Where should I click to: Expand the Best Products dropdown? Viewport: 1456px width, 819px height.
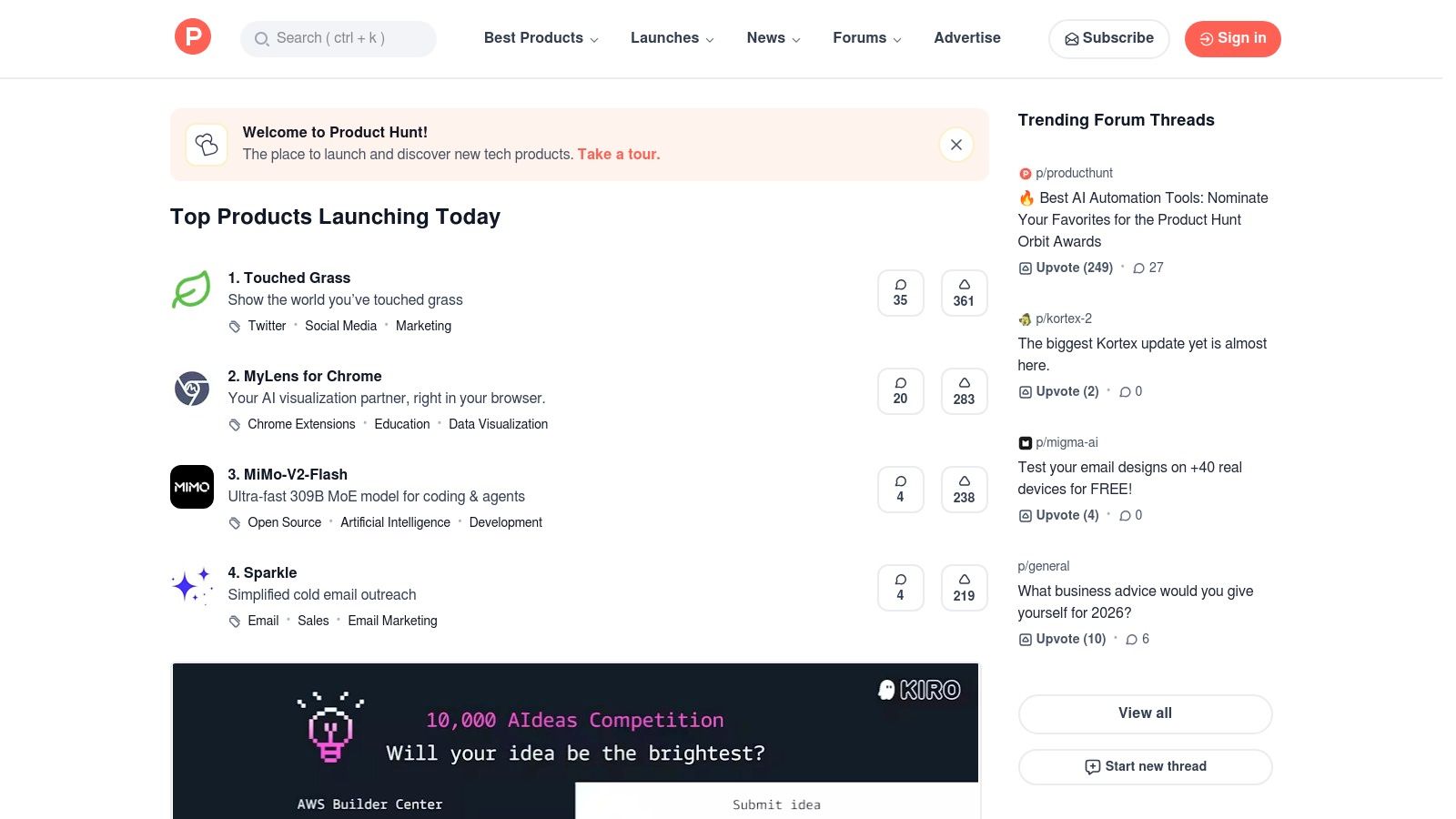pos(540,38)
